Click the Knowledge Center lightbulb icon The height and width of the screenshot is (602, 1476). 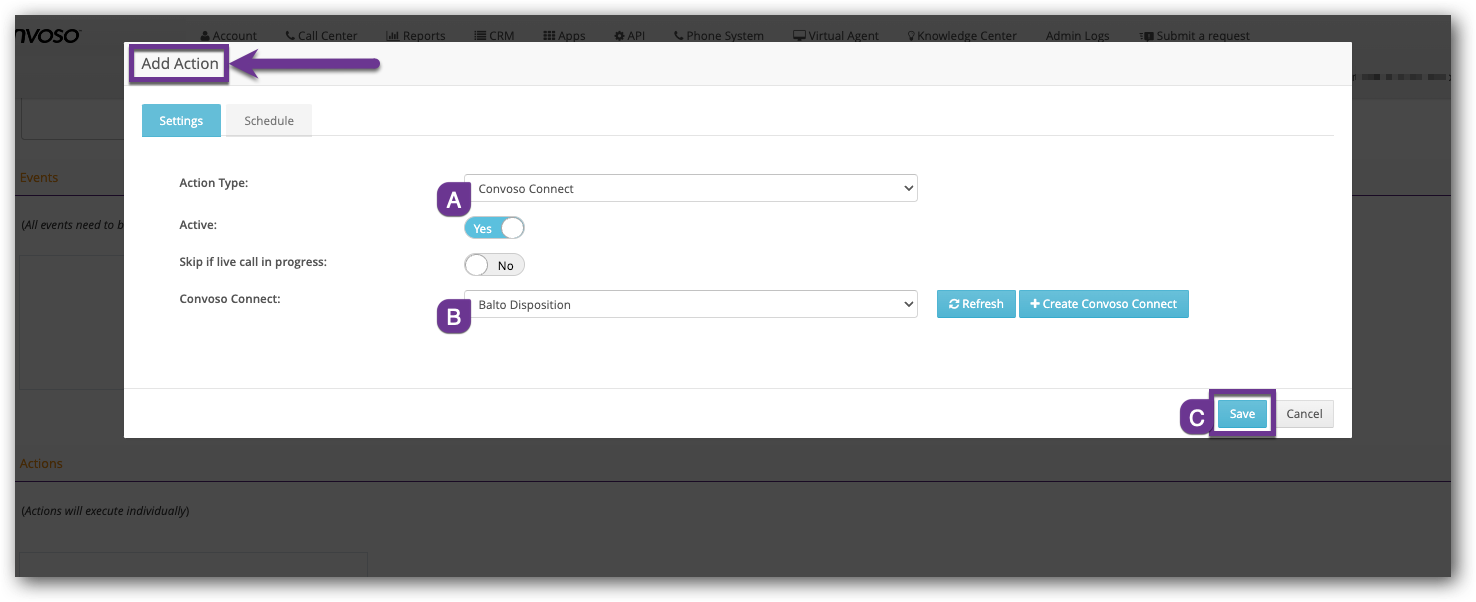[911, 36]
